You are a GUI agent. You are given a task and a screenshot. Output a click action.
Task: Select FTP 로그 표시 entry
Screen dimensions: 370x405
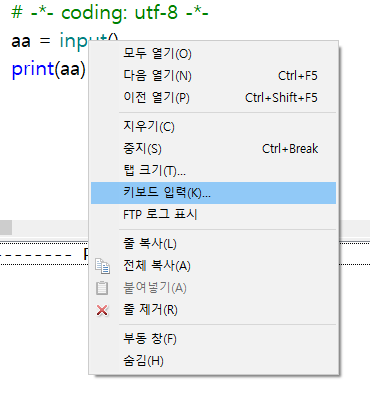[213, 214]
